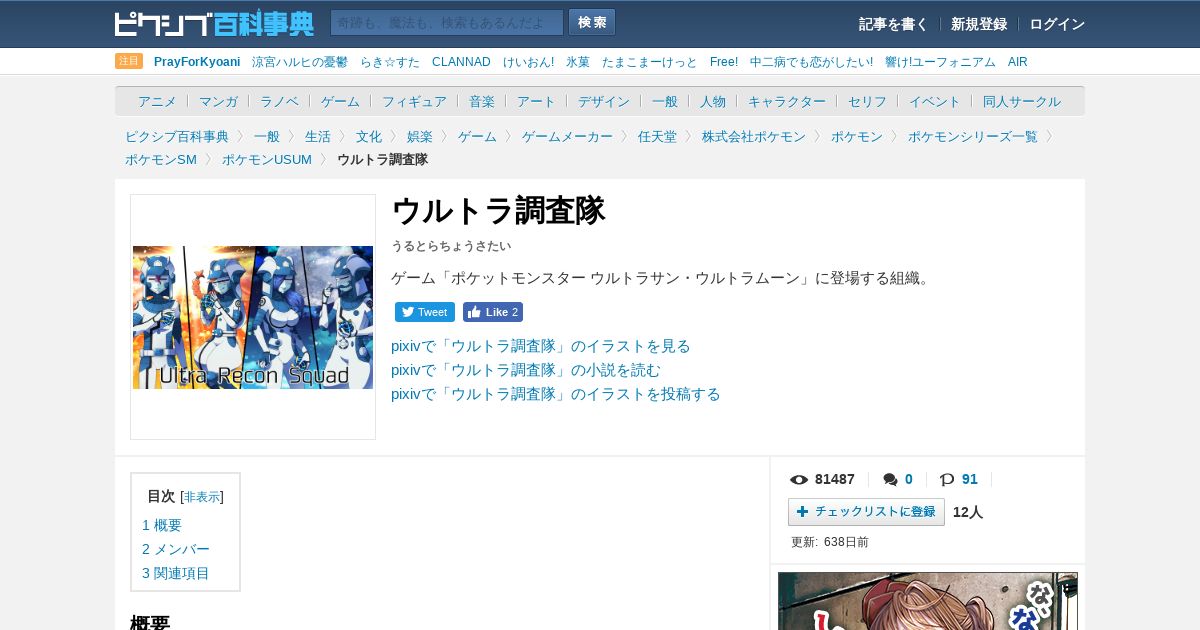This screenshot has height=630, width=1200.
Task: Open the ラノベ category tab
Action: tap(279, 101)
